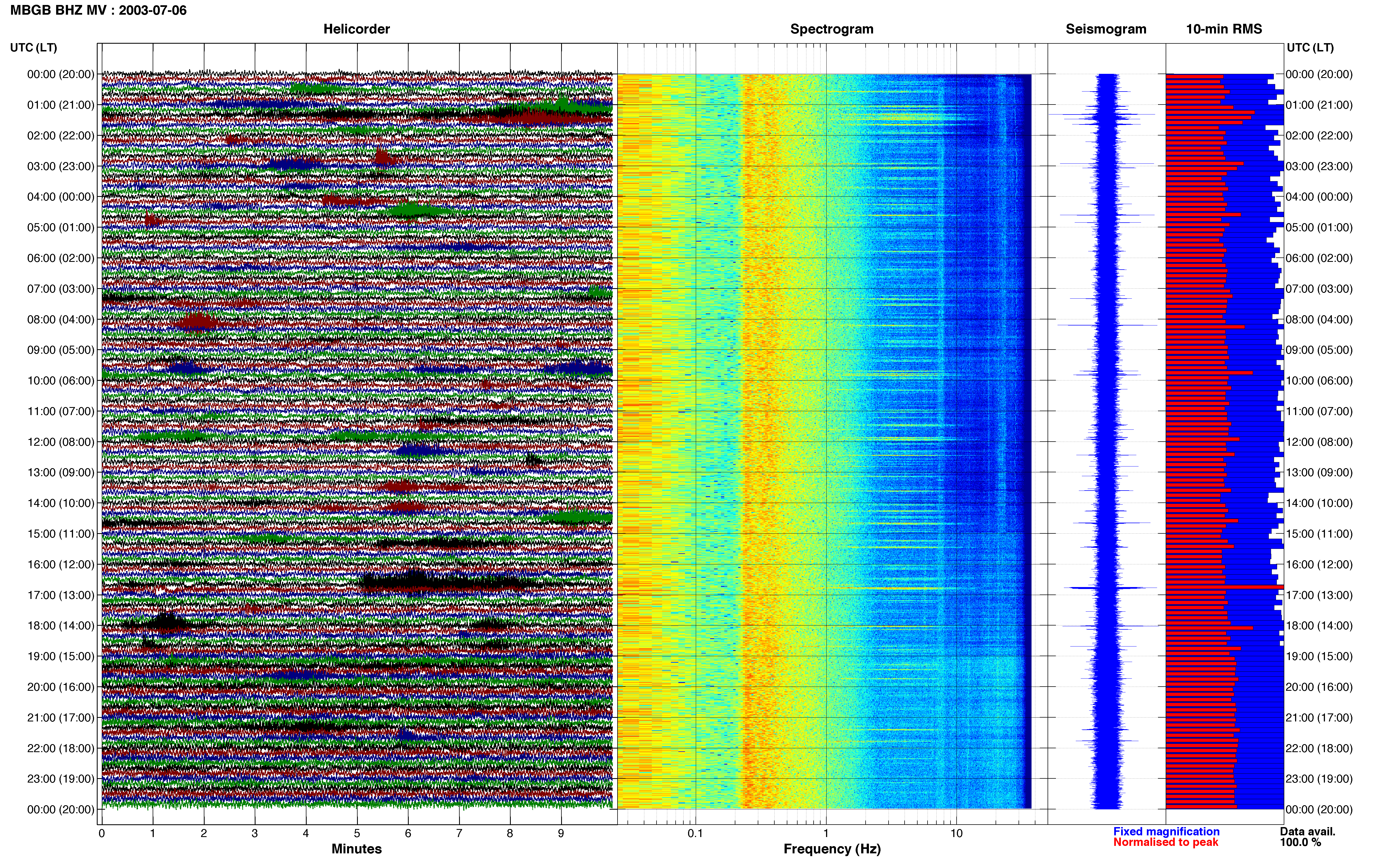Image resolution: width=1388 pixels, height=868 pixels.
Task: Select the Helicorder panel heading
Action: tap(356, 29)
